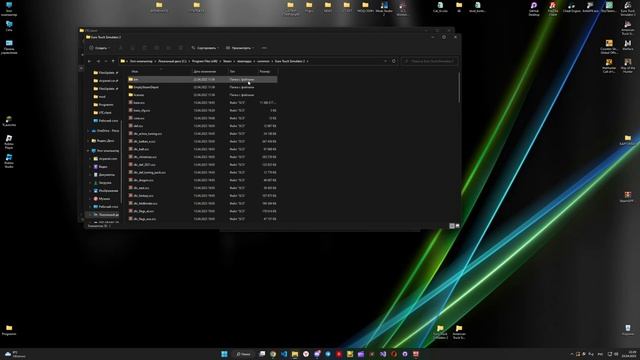
Task: Click the Paste icon in Explorer toolbar
Action: [x=144, y=48]
